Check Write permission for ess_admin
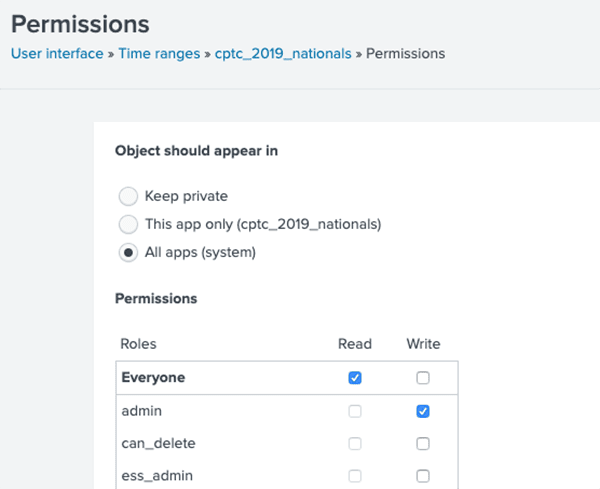This screenshot has width=600, height=489. [423, 476]
